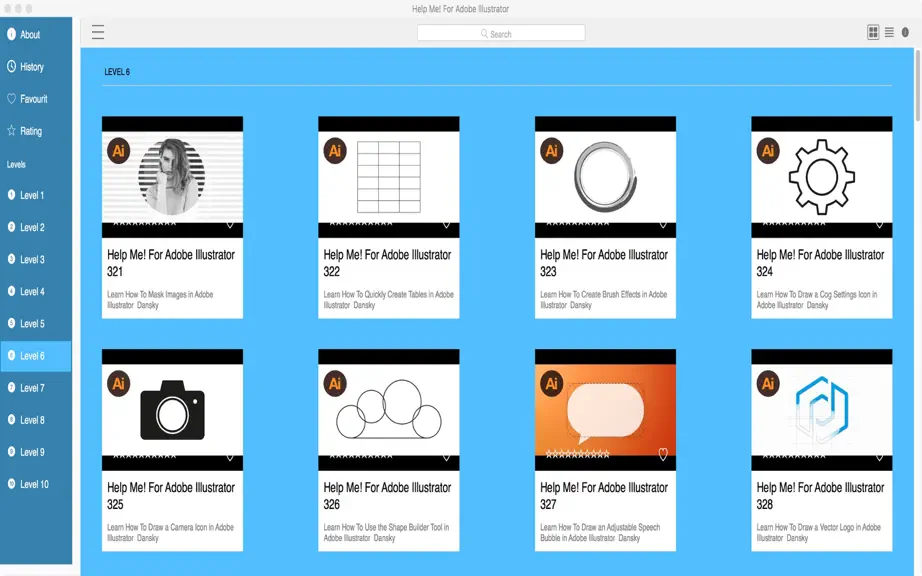Screen dimensions: 922x576
Task: Open tutorial 326 Shape Builder Tool title
Action: pyautogui.click(x=387, y=495)
